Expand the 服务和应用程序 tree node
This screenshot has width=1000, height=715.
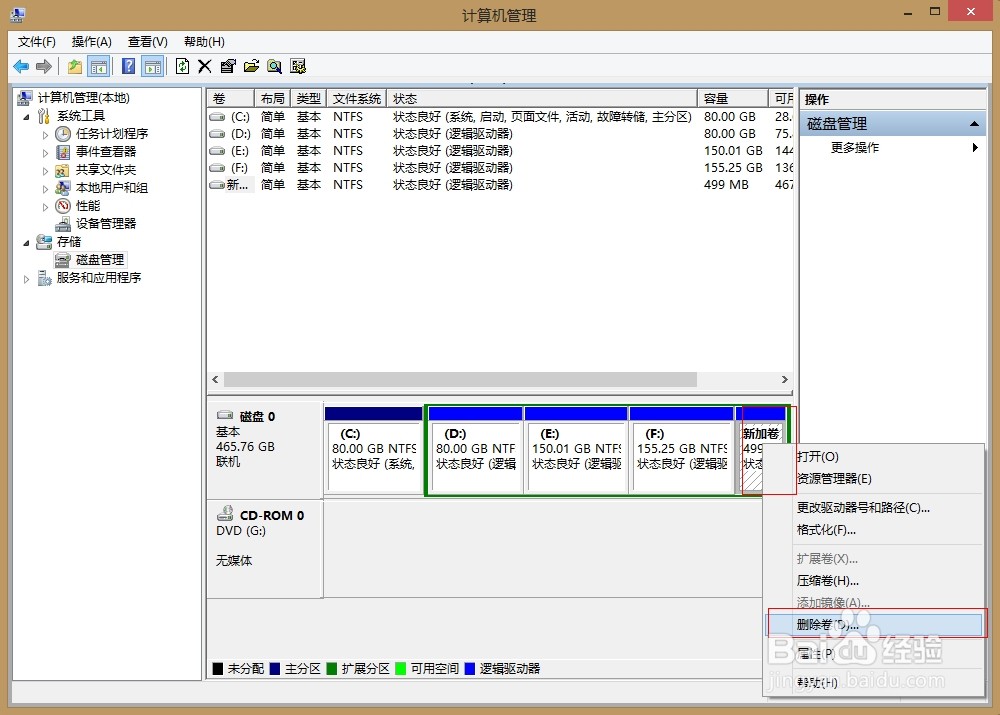pyautogui.click(x=27, y=278)
